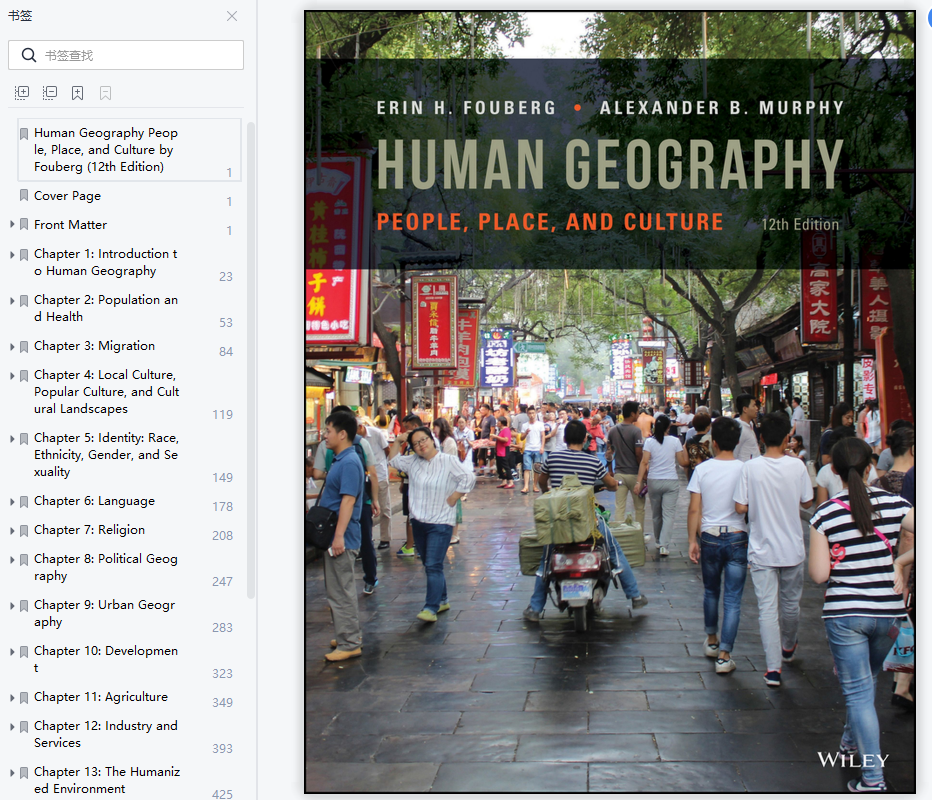
Task: Jump to Chapter 6: Language
Action: [x=94, y=501]
